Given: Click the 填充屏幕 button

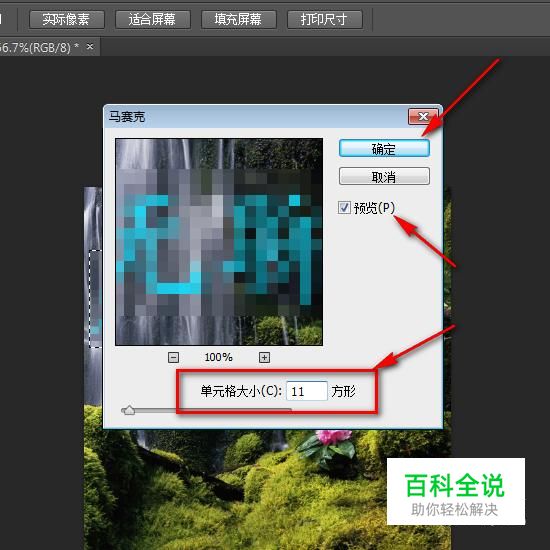Looking at the screenshot, I should [x=239, y=19].
